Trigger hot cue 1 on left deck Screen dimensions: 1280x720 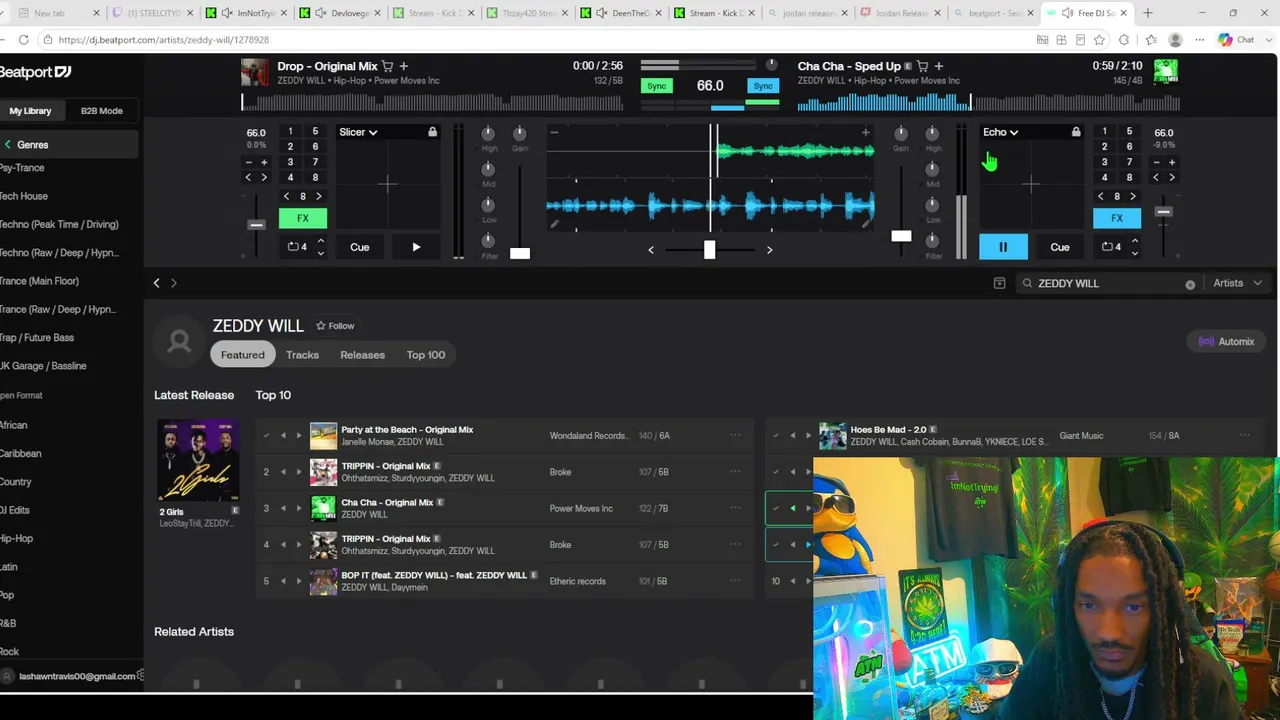point(290,132)
